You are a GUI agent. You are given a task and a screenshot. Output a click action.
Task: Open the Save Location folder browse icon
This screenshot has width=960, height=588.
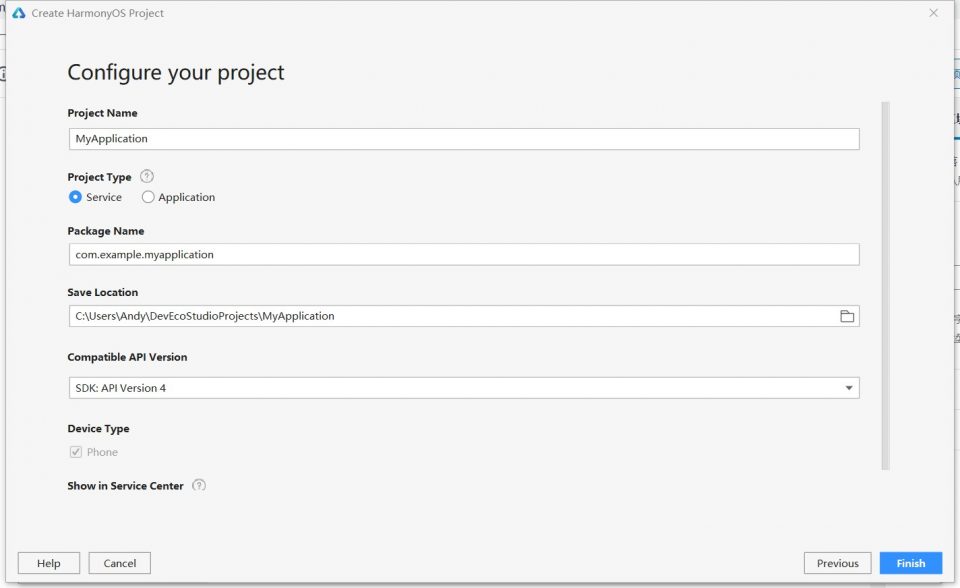coord(847,316)
